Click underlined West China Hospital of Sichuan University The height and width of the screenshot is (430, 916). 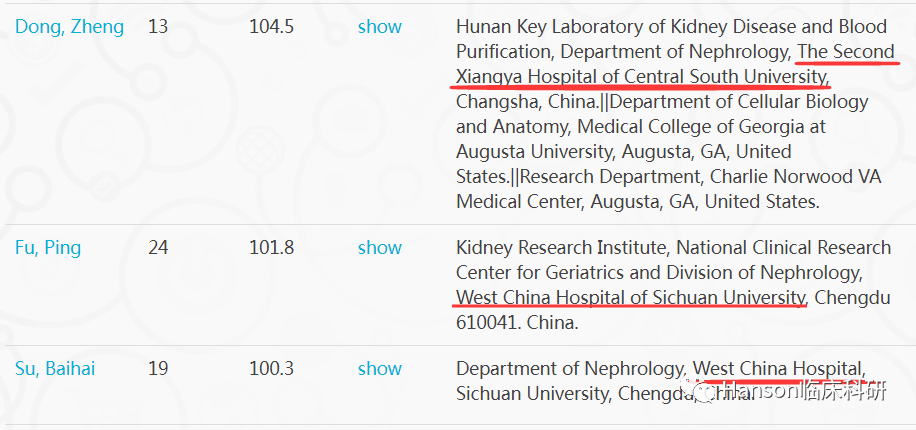(630, 298)
